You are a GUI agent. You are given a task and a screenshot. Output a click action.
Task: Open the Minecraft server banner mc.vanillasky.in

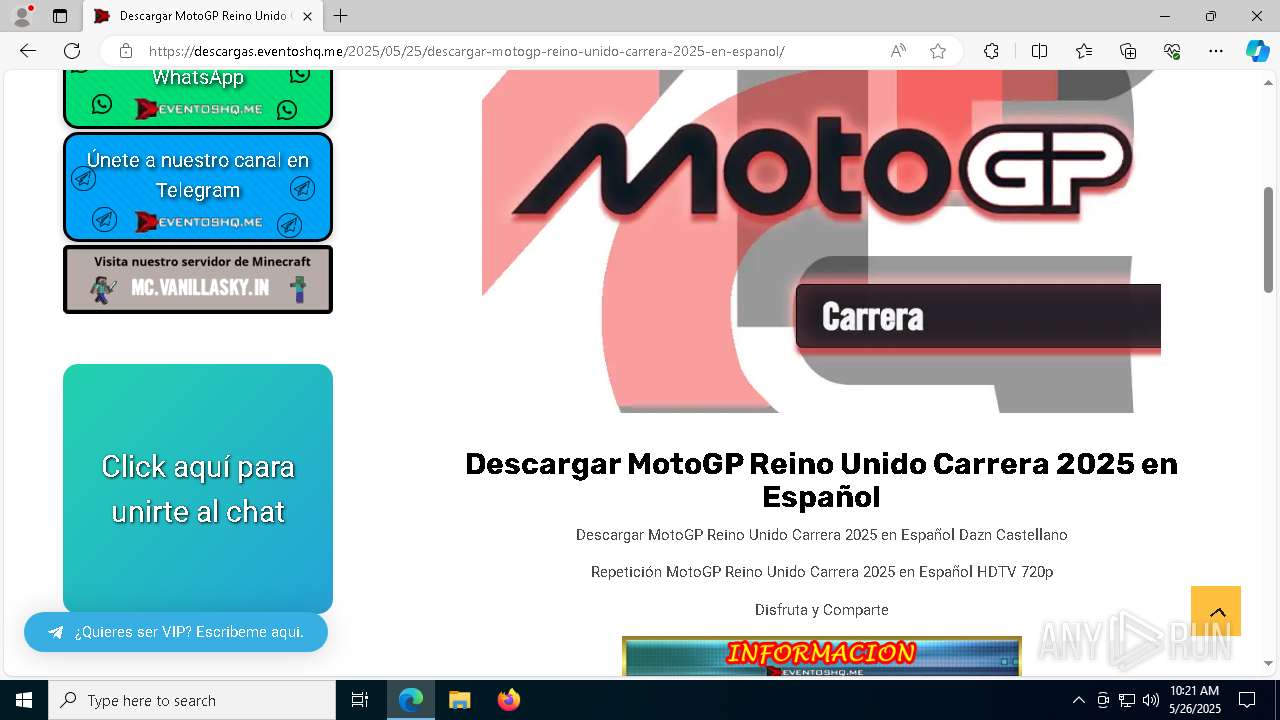click(x=198, y=279)
